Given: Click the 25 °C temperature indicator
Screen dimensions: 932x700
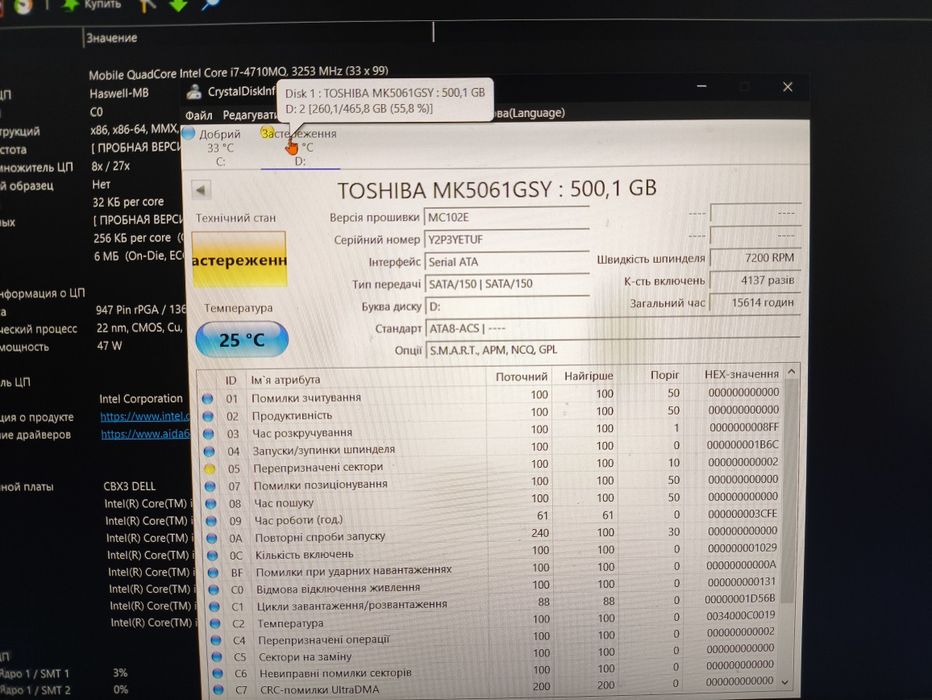Looking at the screenshot, I should [x=241, y=339].
